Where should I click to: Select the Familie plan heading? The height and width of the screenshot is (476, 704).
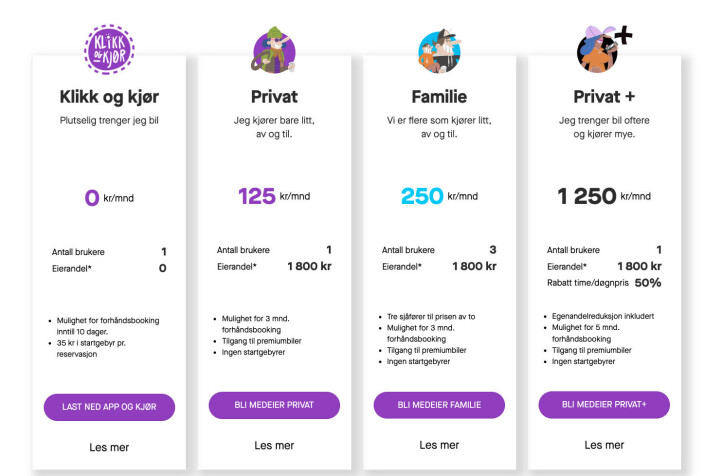pos(439,97)
